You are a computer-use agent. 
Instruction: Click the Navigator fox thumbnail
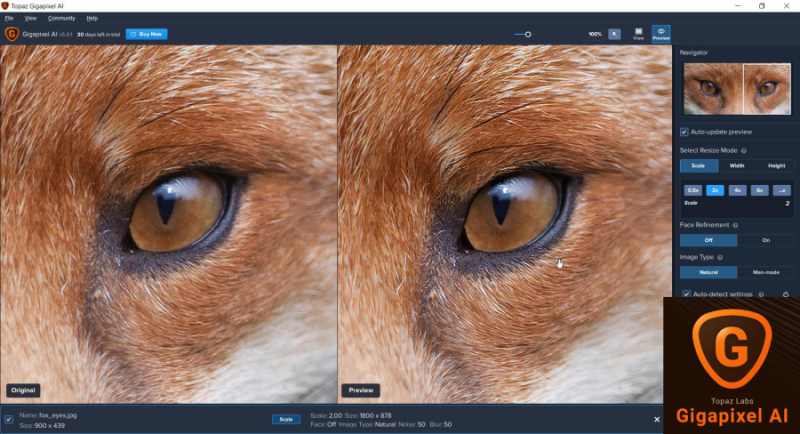pos(737,89)
